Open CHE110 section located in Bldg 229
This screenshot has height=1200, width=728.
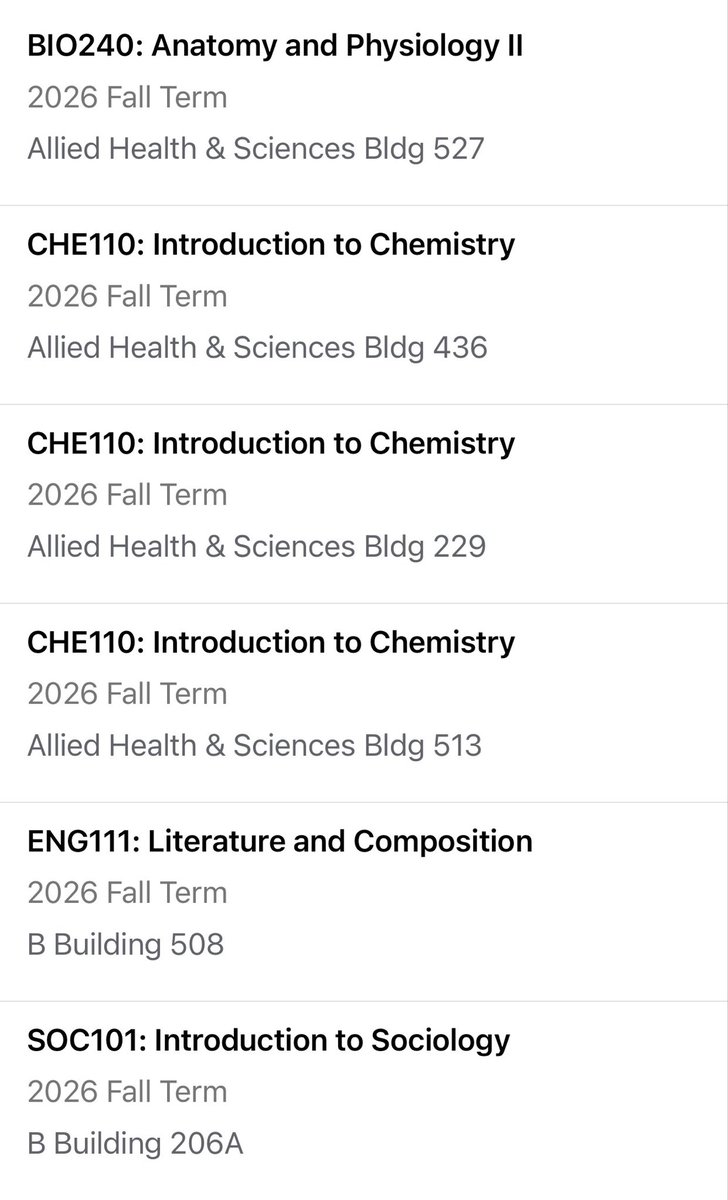[x=364, y=504]
